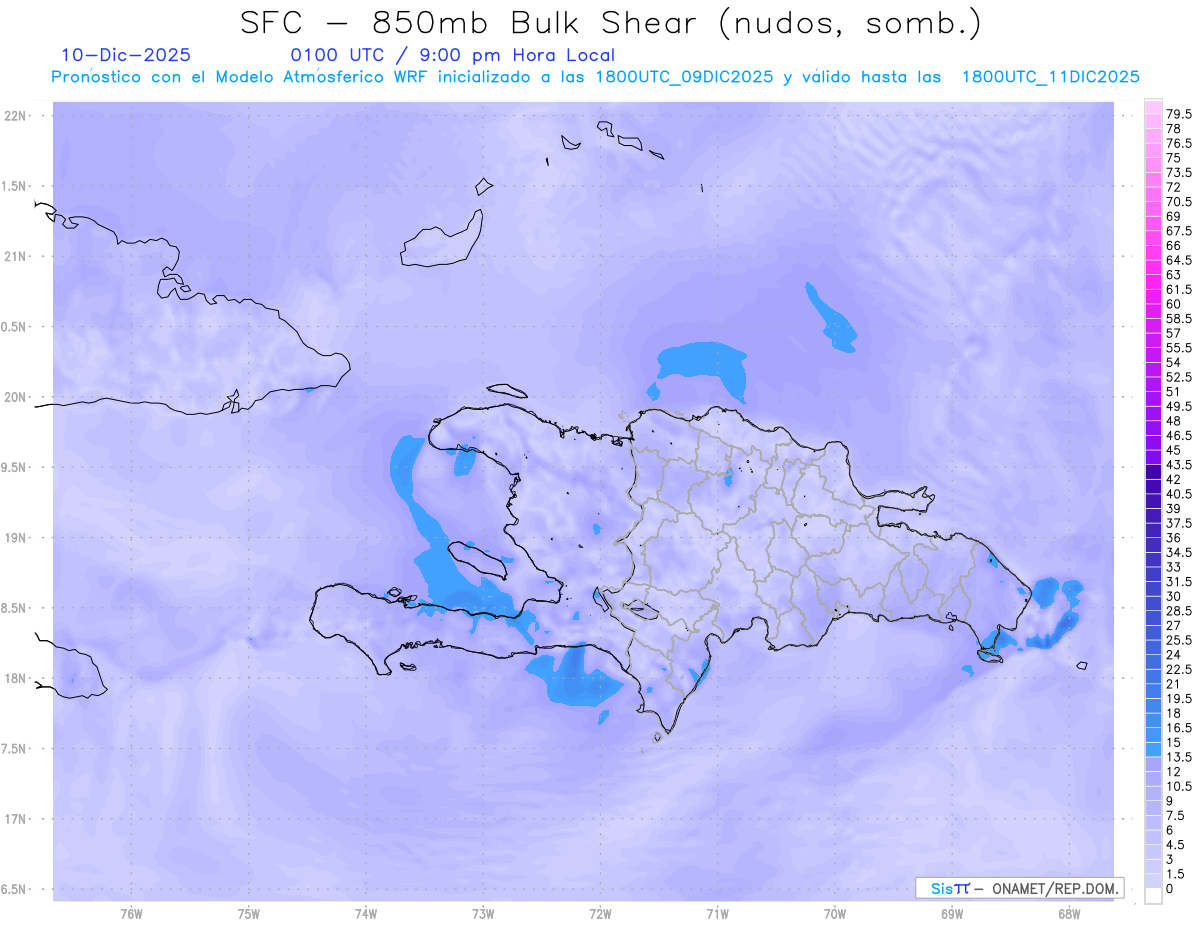The image size is (1200, 927).
Task: Click the white swatch below 0 on the color scale
Action: pos(1153,896)
